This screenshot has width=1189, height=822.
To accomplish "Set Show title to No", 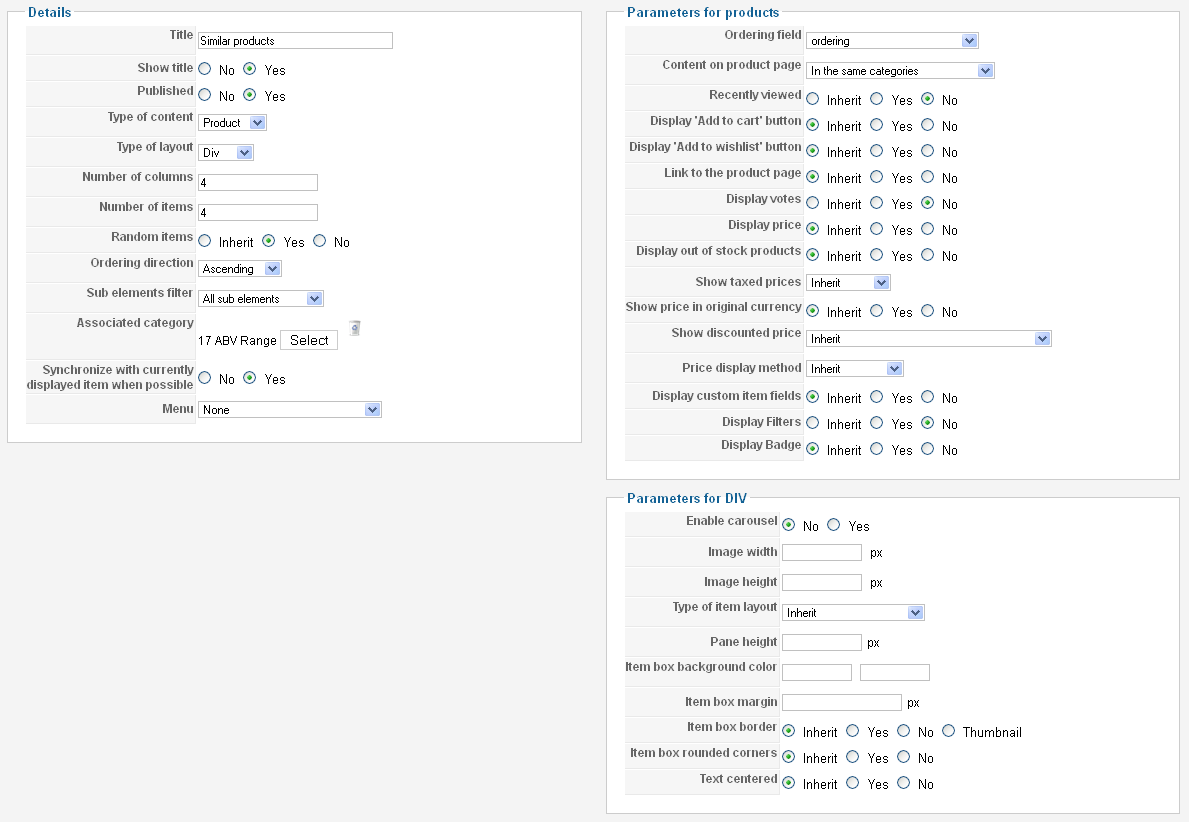I will point(205,70).
